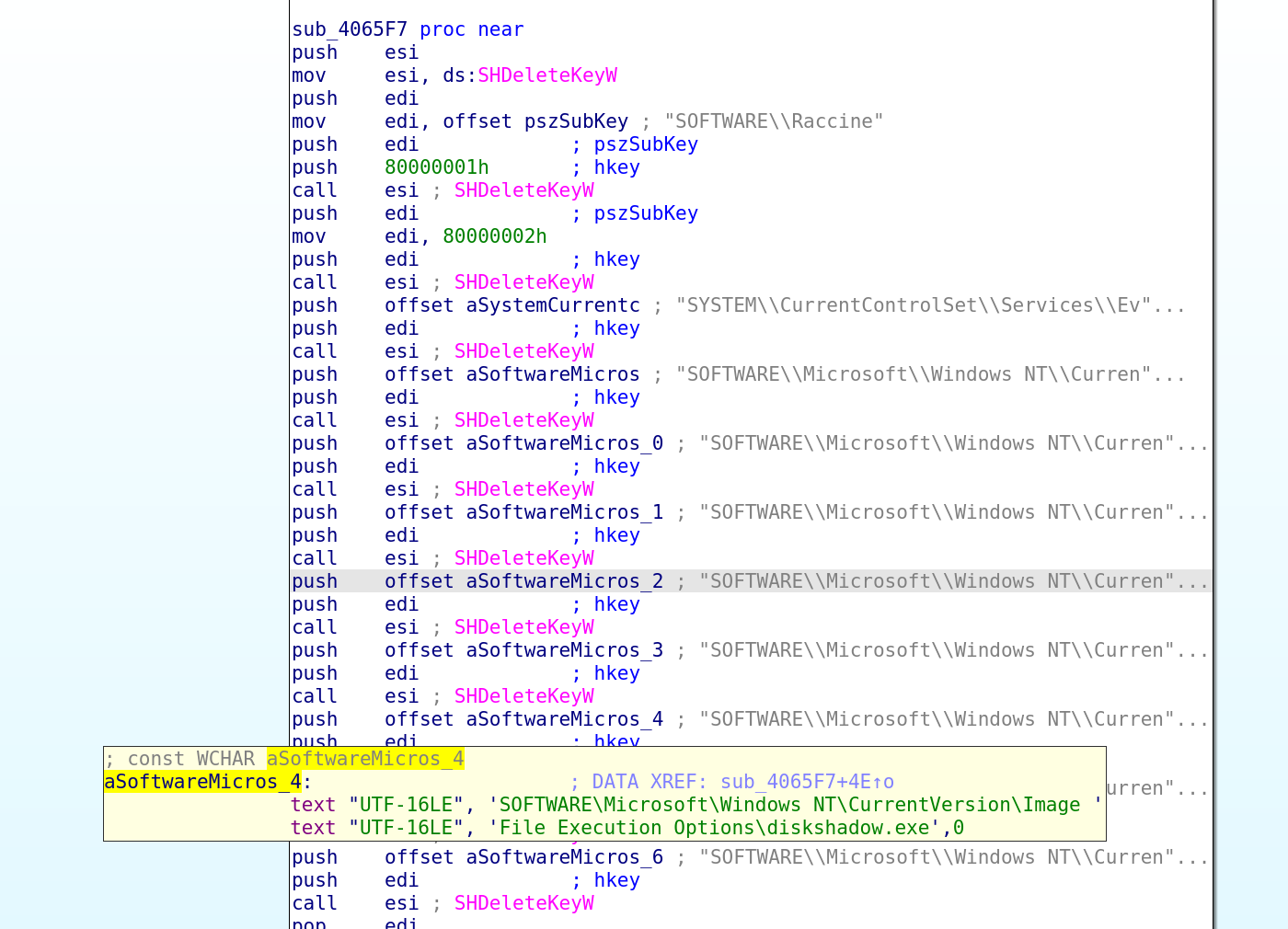
Task: Click 'const WCHAR' in the tooltip
Action: (191, 759)
